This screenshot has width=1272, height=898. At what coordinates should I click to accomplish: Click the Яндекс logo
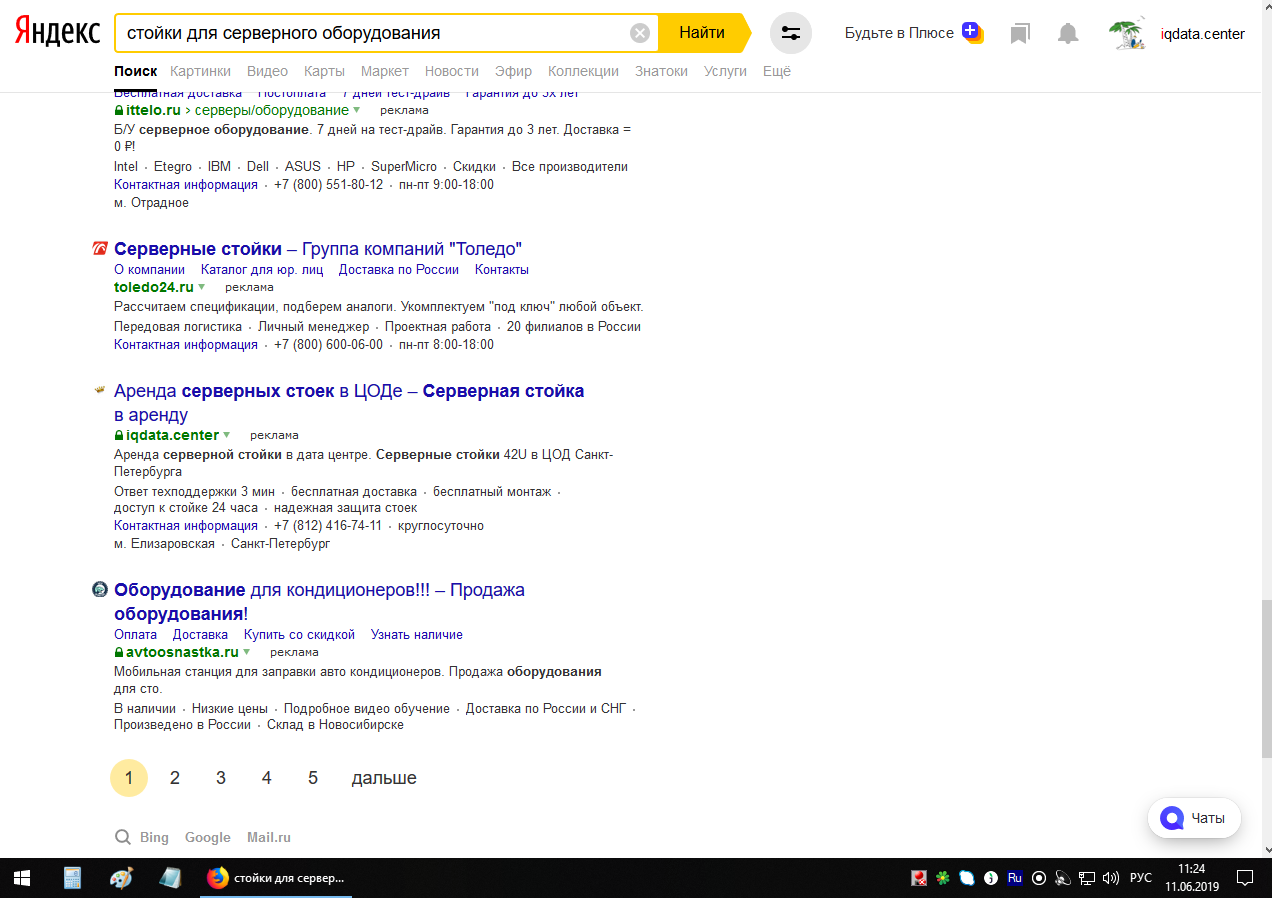pyautogui.click(x=57, y=33)
